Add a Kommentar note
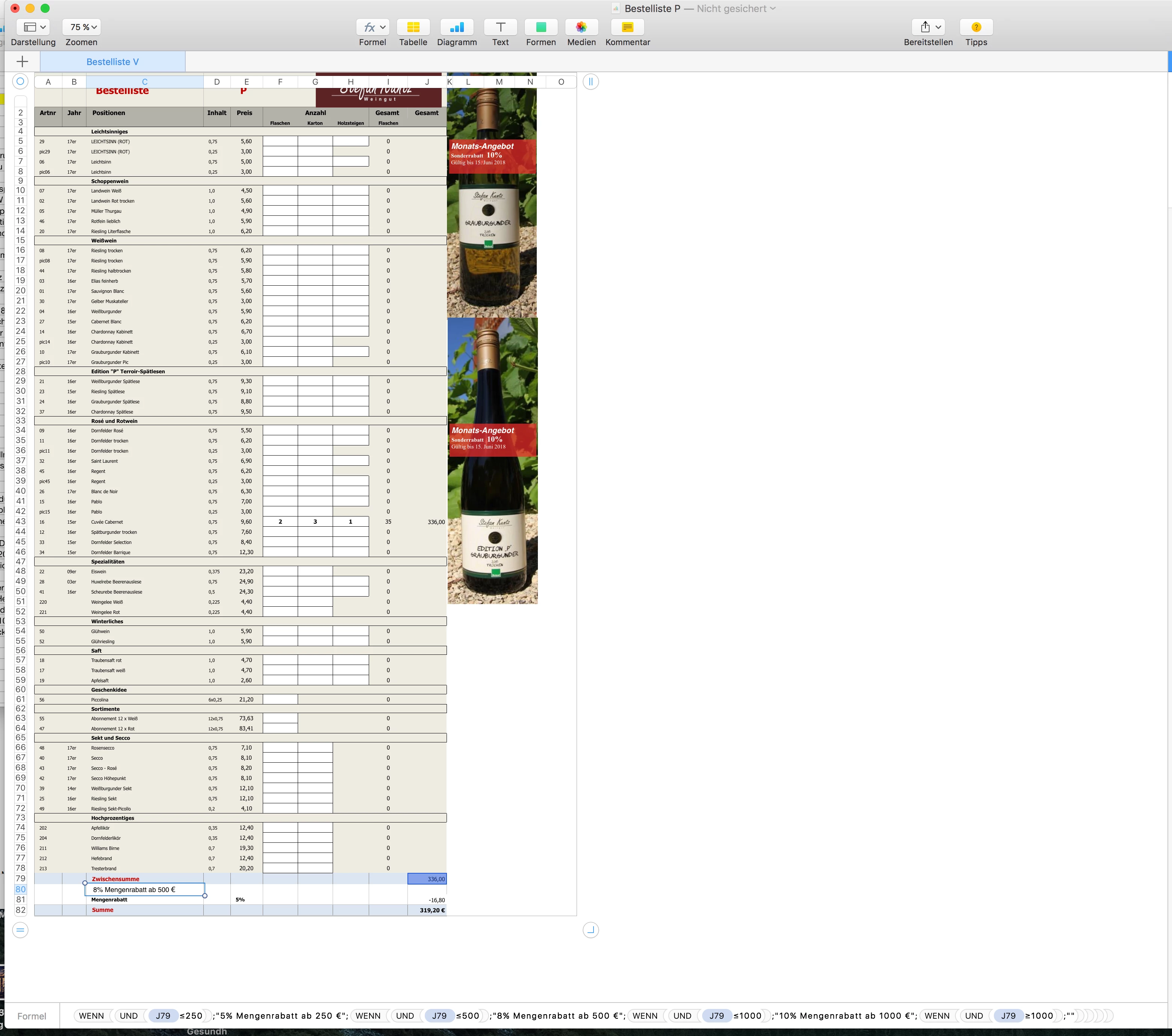 [x=627, y=27]
